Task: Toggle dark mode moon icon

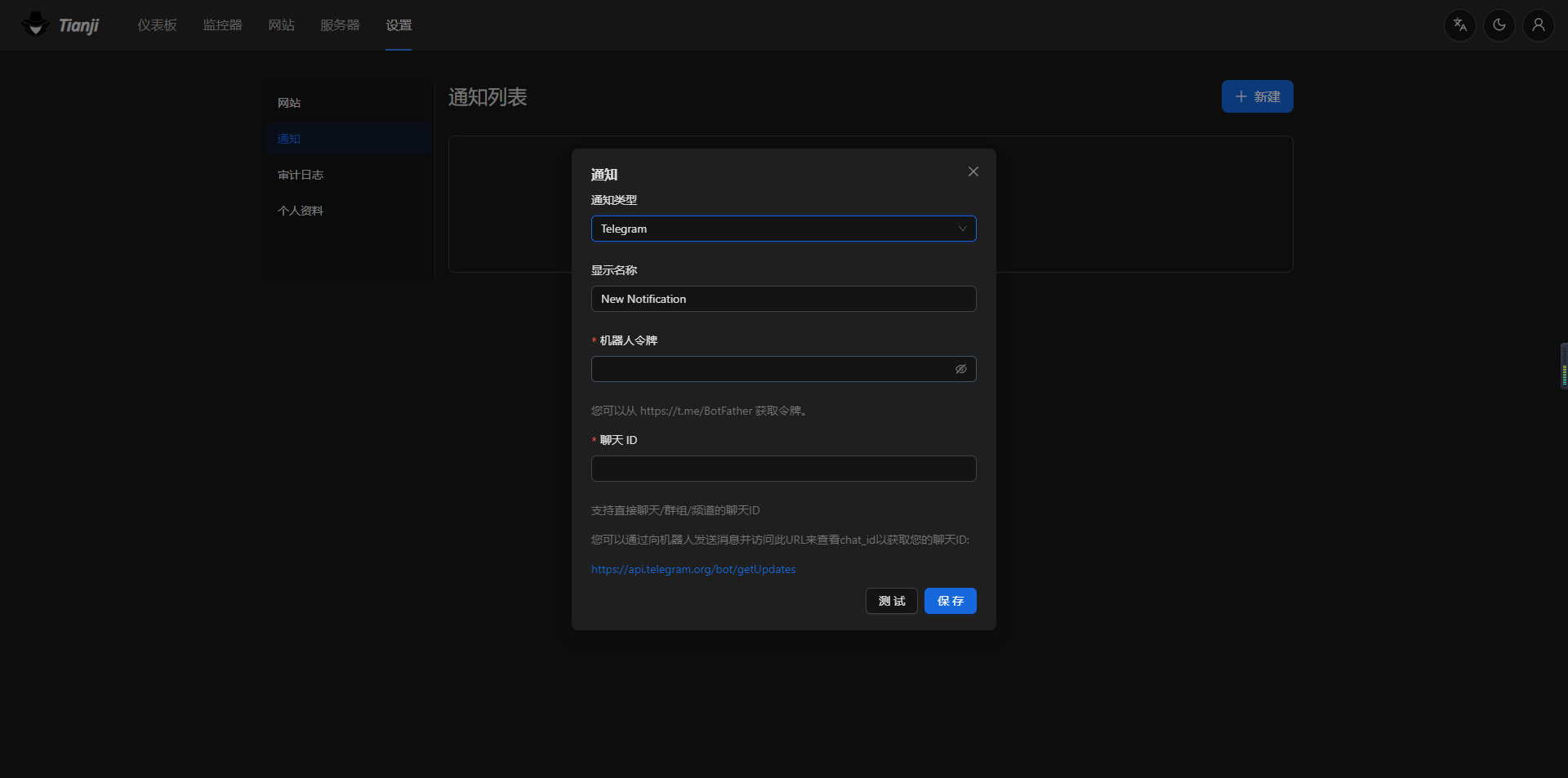Action: click(1499, 25)
